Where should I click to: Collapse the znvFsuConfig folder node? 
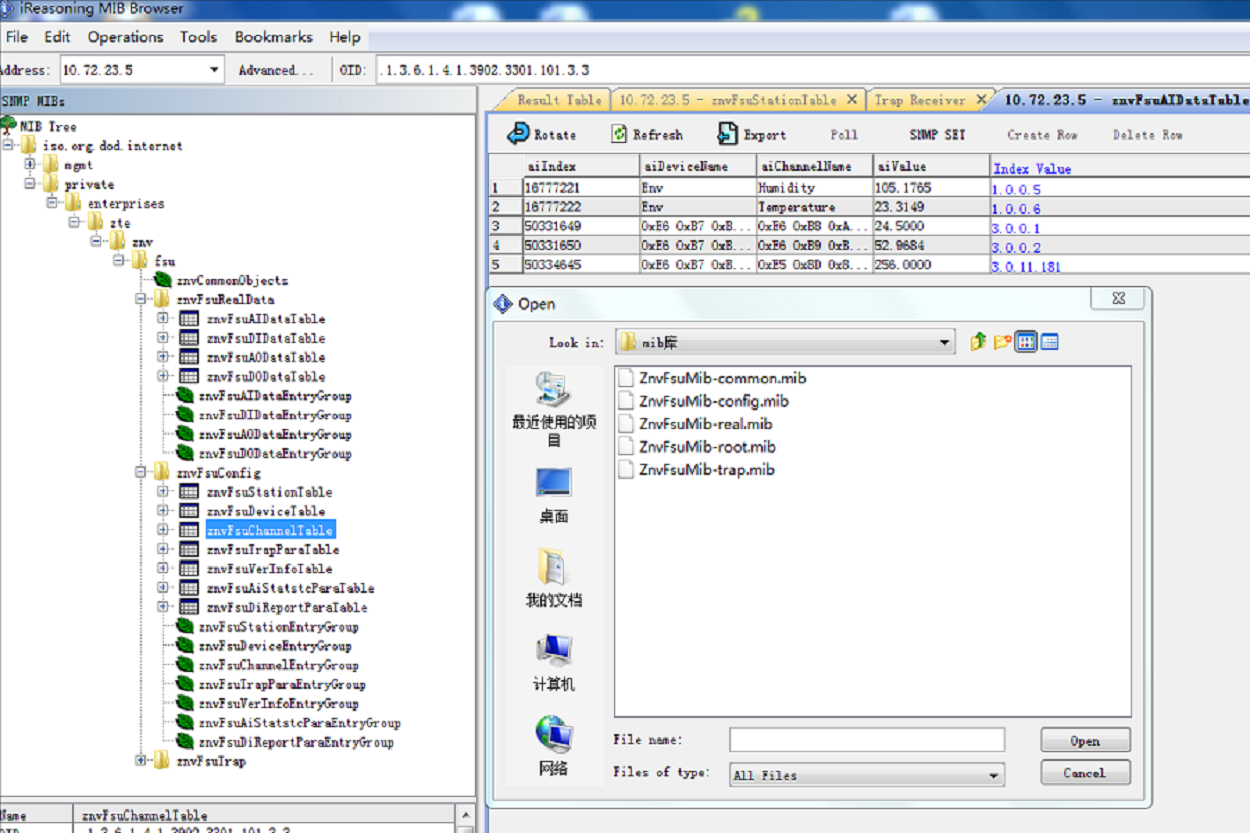pos(141,472)
